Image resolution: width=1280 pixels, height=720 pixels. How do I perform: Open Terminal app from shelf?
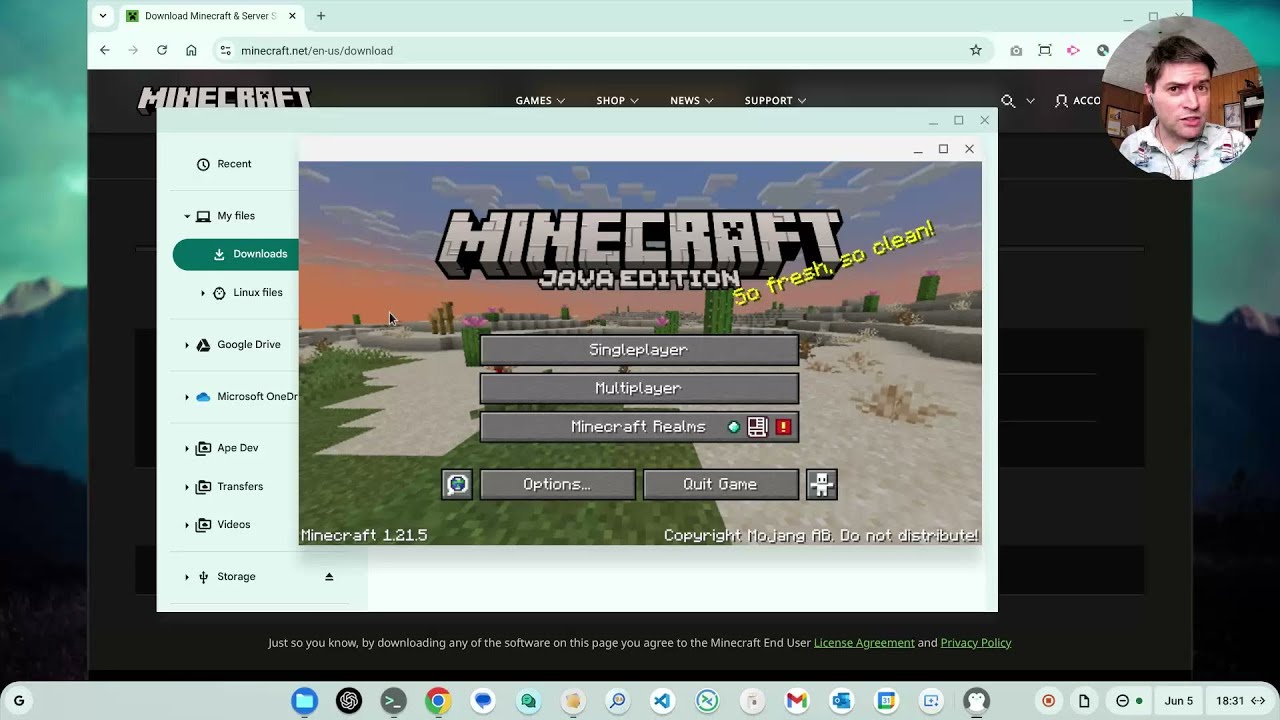coord(393,701)
